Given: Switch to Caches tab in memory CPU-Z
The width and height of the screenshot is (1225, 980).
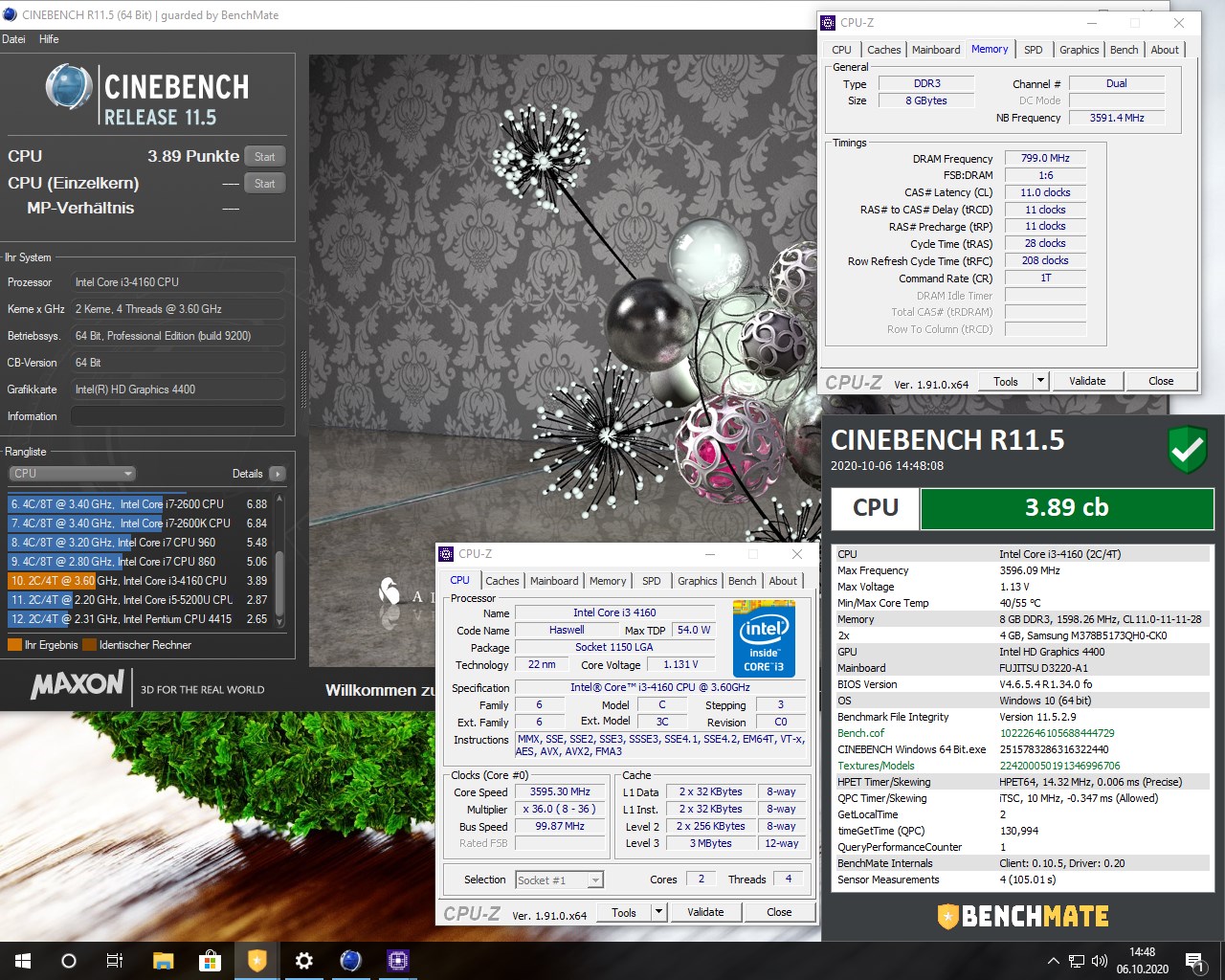Looking at the screenshot, I should [x=883, y=50].
